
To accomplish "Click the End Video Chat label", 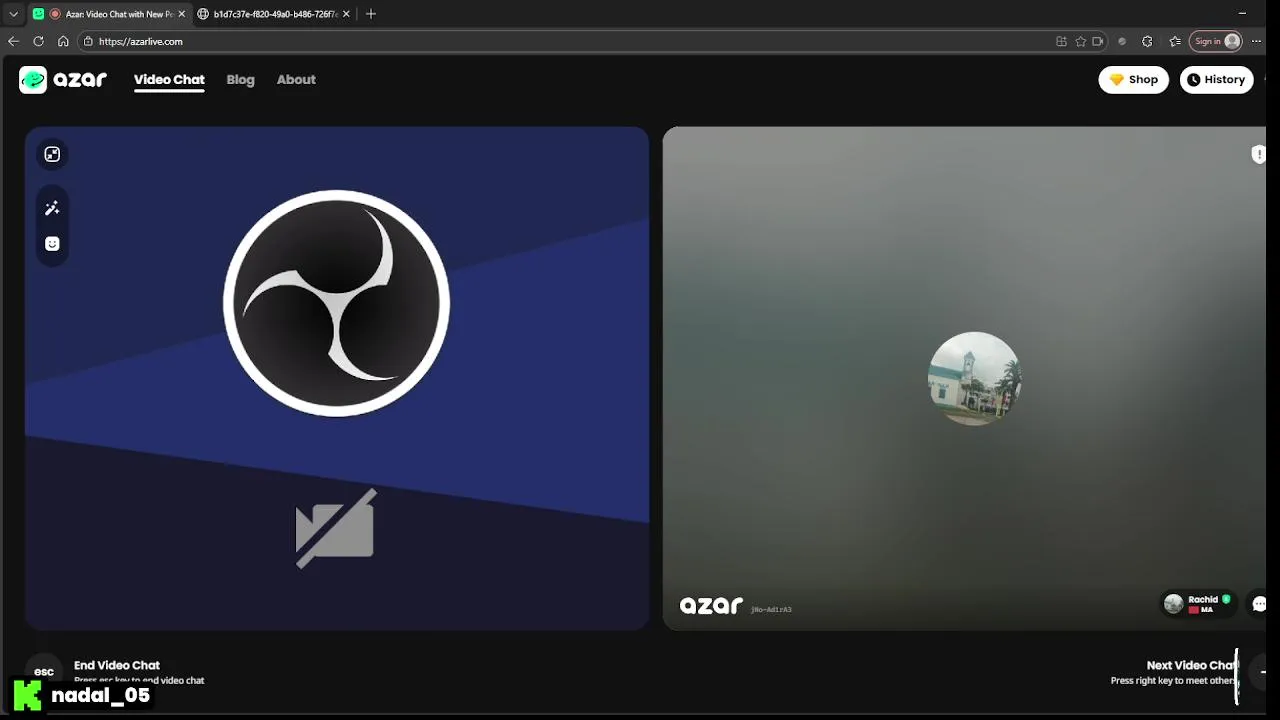I will click(117, 665).
